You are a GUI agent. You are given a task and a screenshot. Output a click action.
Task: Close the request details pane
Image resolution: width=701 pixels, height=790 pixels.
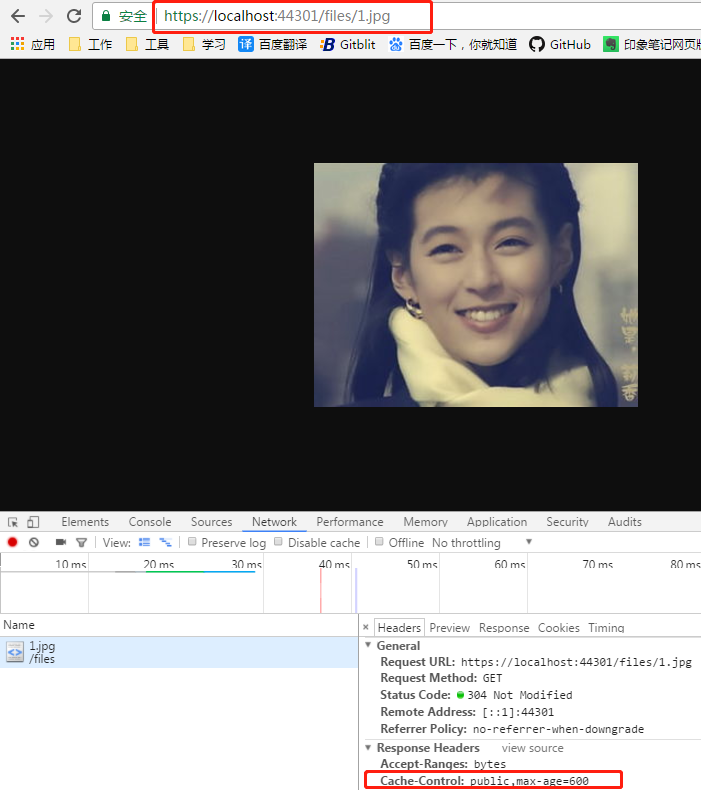(x=365, y=628)
